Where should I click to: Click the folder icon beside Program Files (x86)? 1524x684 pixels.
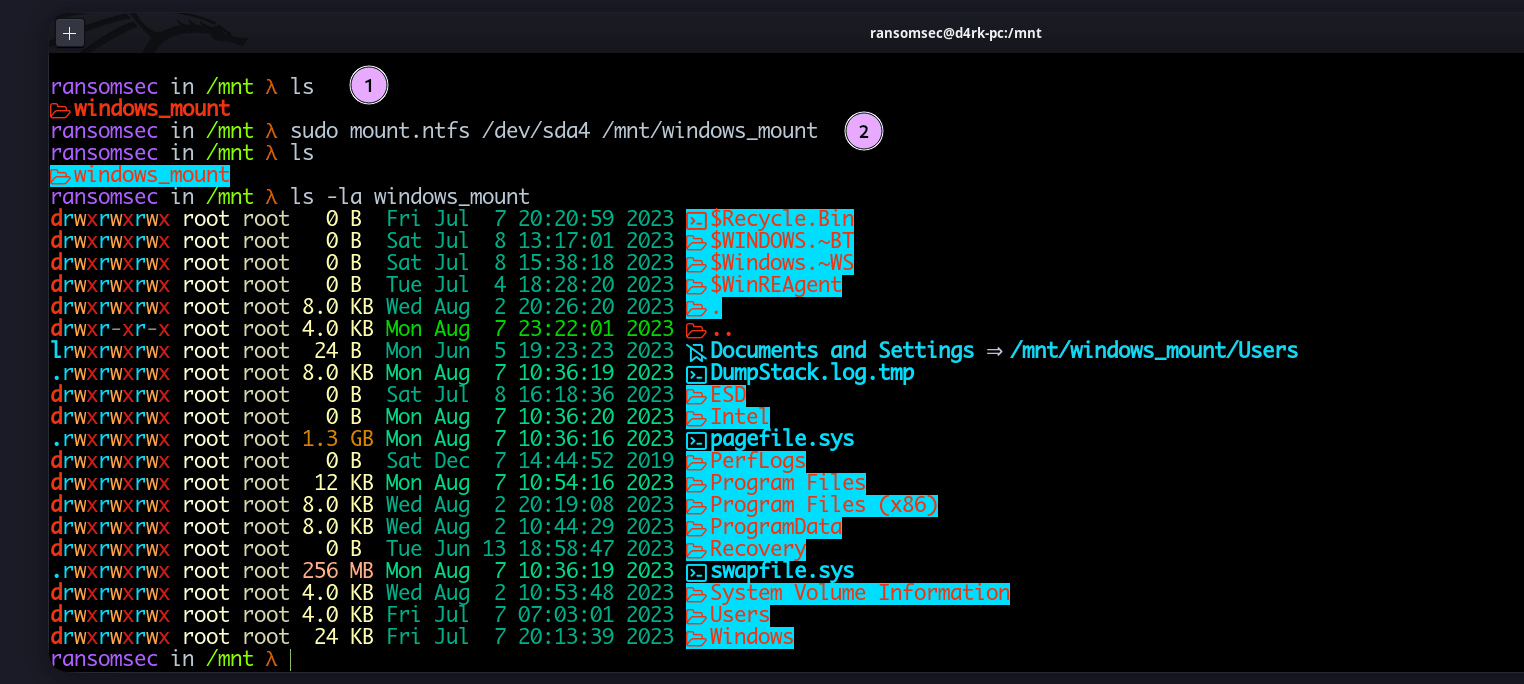[x=696, y=504]
